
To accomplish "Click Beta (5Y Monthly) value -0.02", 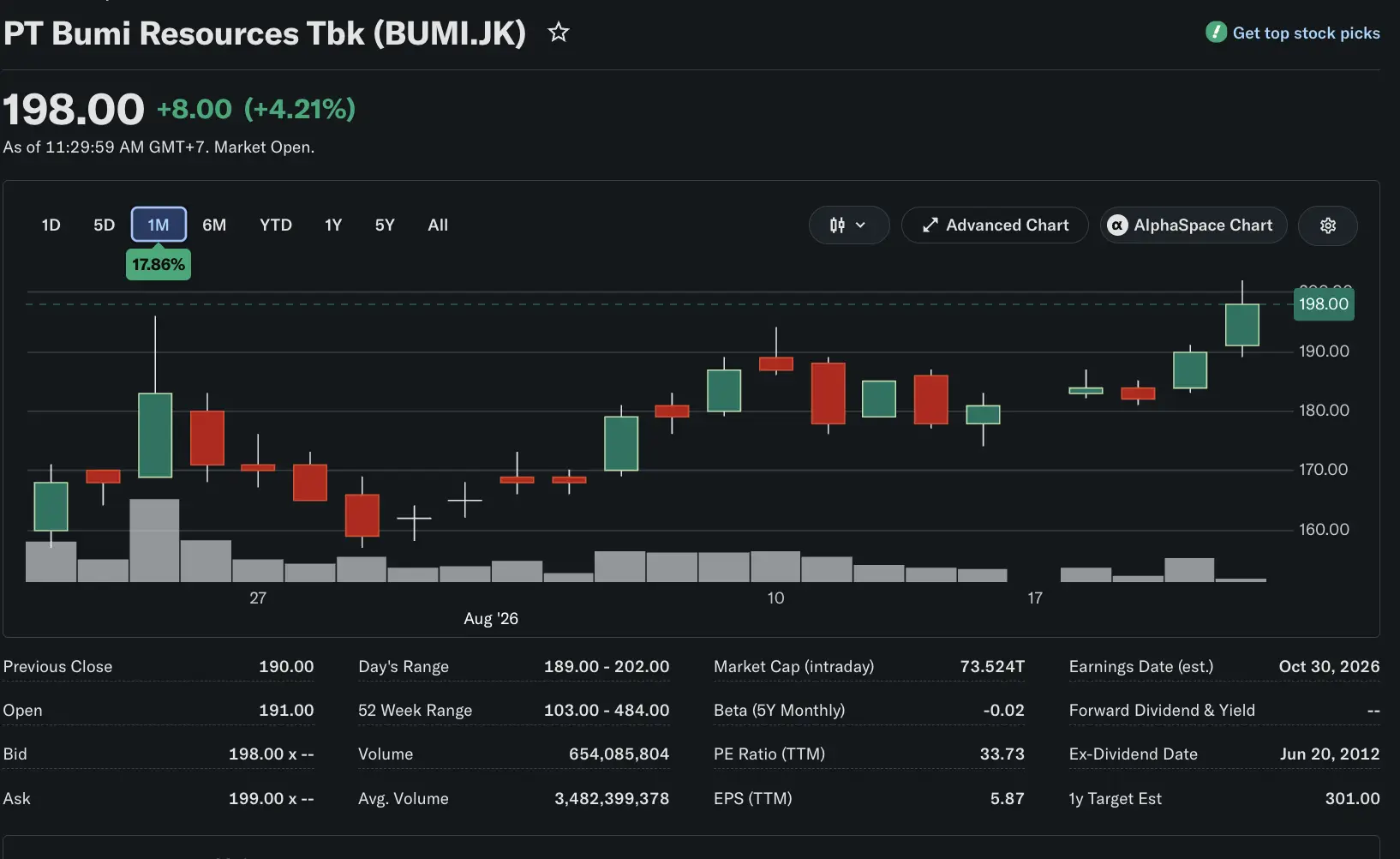I will click(1003, 710).
